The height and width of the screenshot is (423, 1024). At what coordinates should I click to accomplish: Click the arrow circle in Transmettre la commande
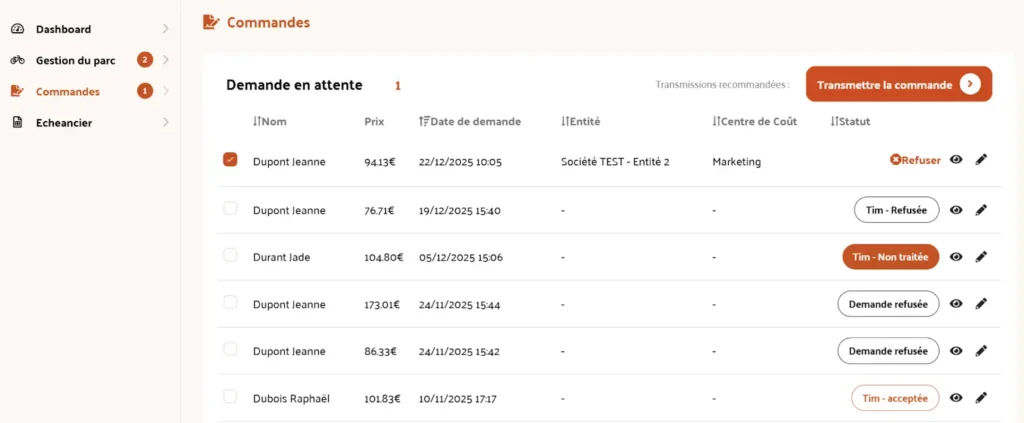pyautogui.click(x=970, y=84)
